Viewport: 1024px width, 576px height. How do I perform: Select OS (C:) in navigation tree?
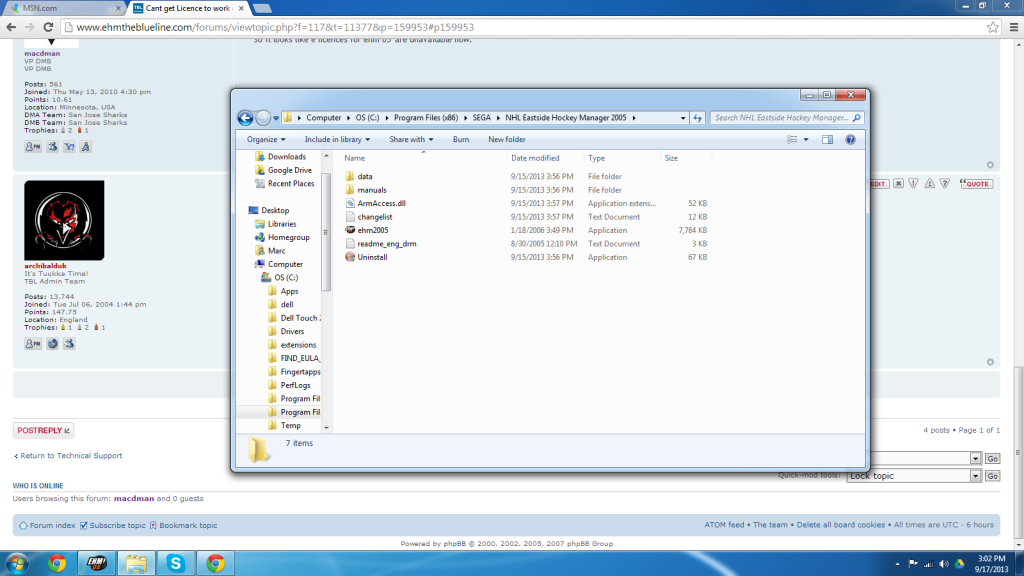(x=286, y=278)
